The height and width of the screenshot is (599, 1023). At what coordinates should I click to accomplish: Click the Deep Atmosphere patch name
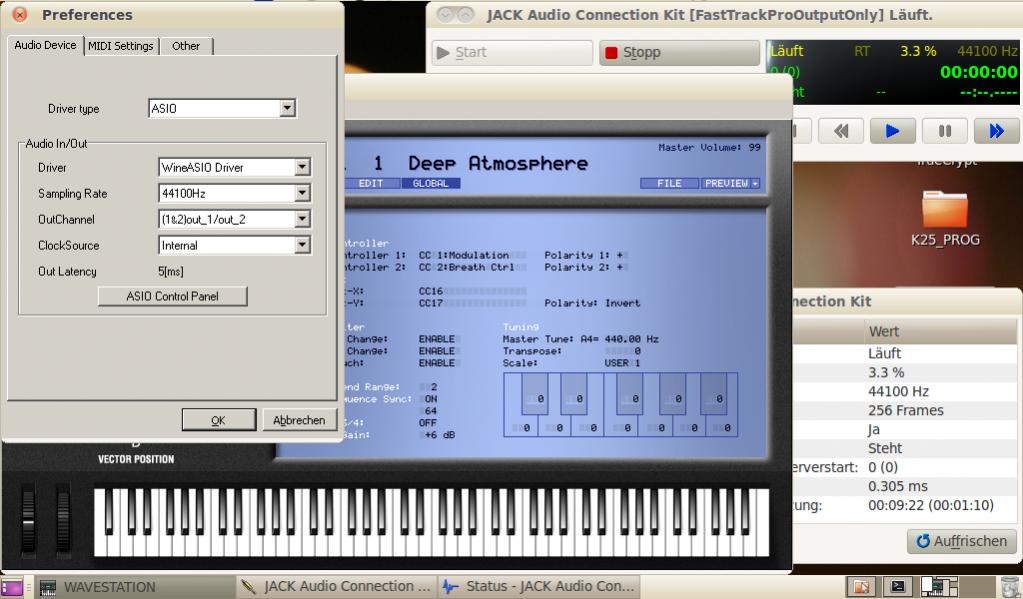tap(498, 163)
